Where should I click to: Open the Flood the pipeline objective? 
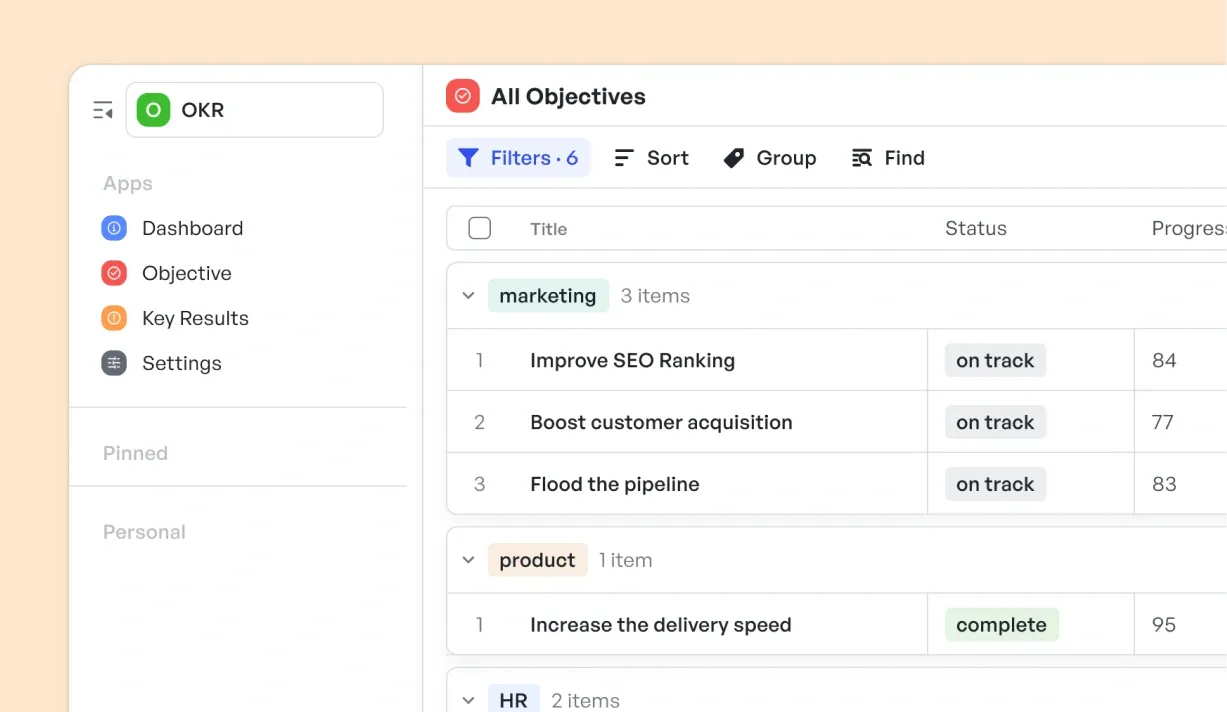615,484
